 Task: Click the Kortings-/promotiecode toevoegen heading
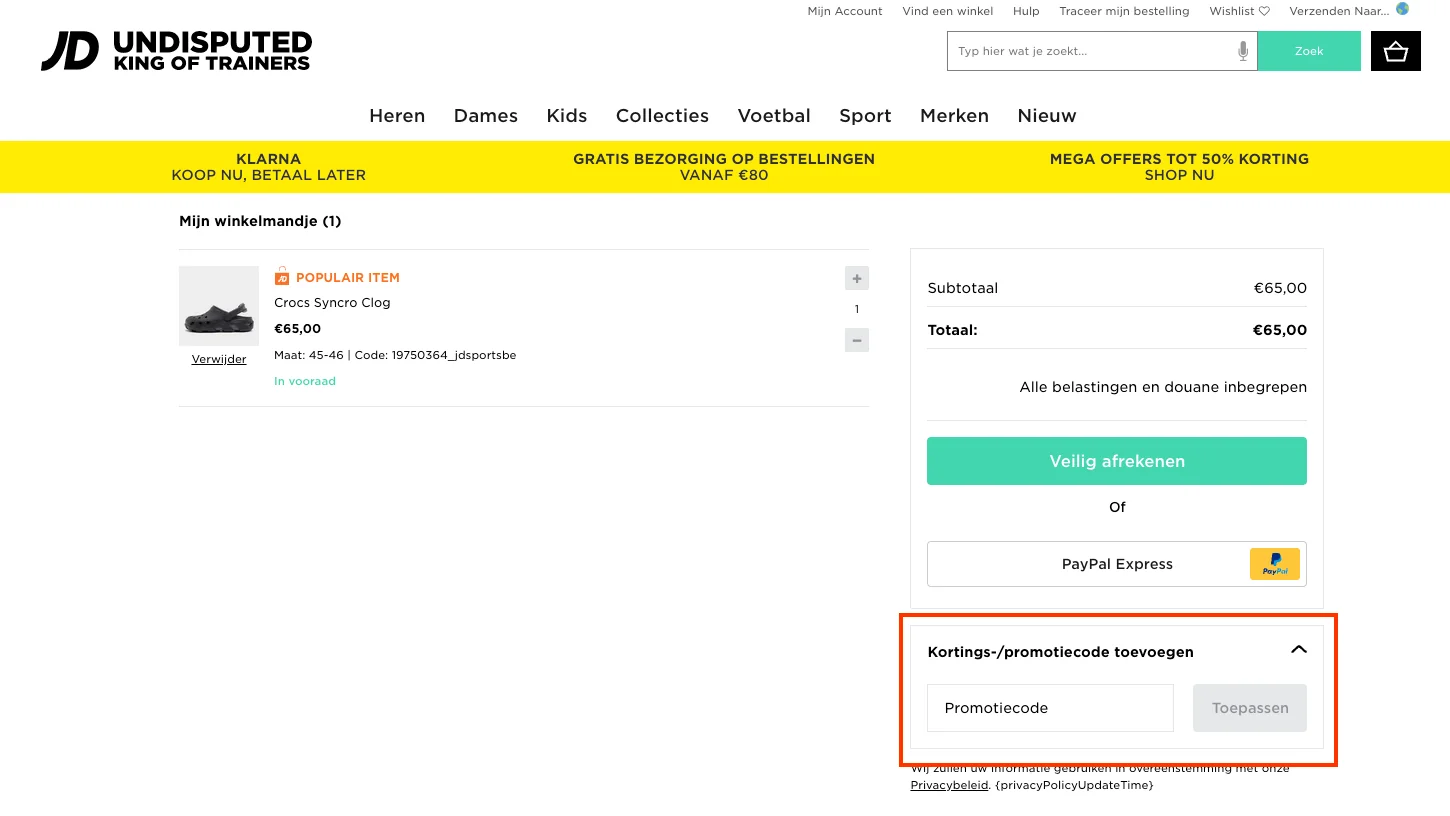(x=1061, y=652)
